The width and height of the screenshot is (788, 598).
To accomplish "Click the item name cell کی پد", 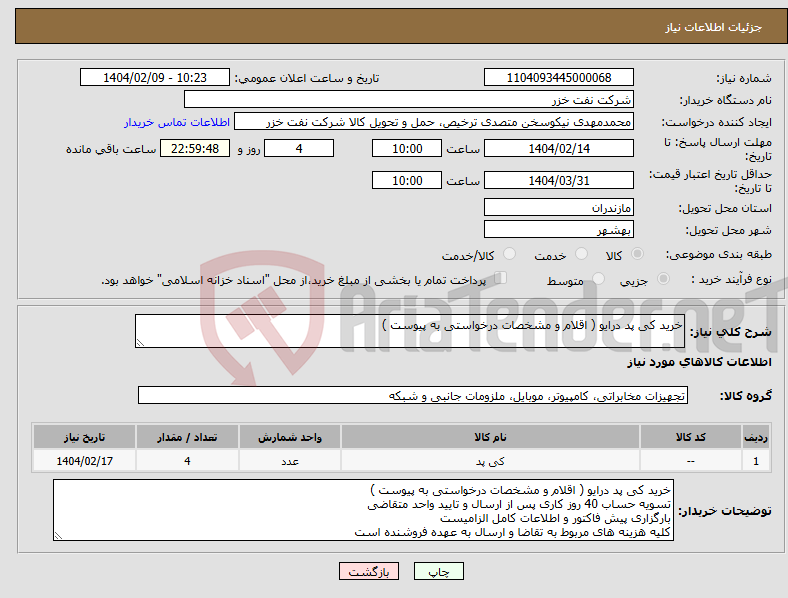I will (490, 461).
